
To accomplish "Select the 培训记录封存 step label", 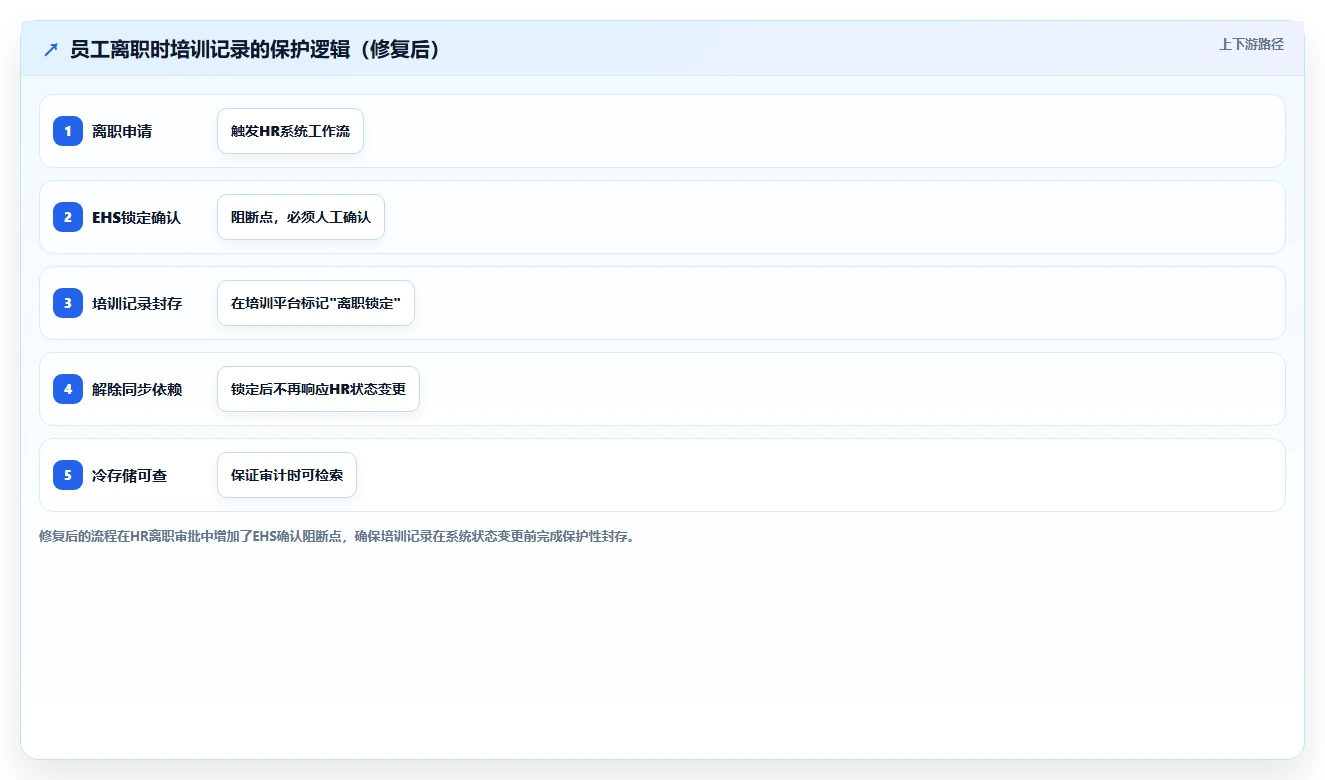I will [137, 303].
